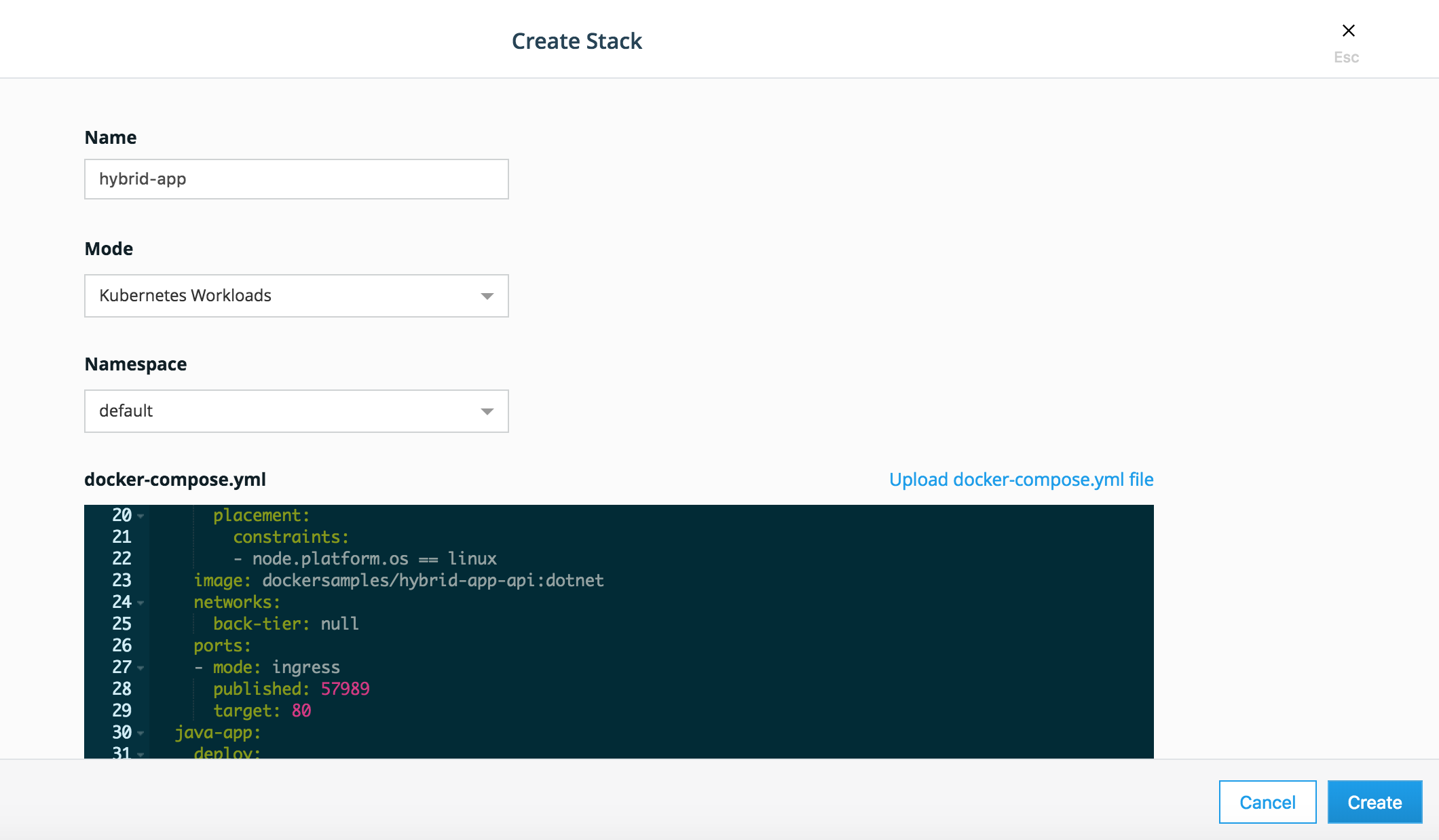Click the Name input field
This screenshot has width=1439, height=840.
(x=296, y=179)
